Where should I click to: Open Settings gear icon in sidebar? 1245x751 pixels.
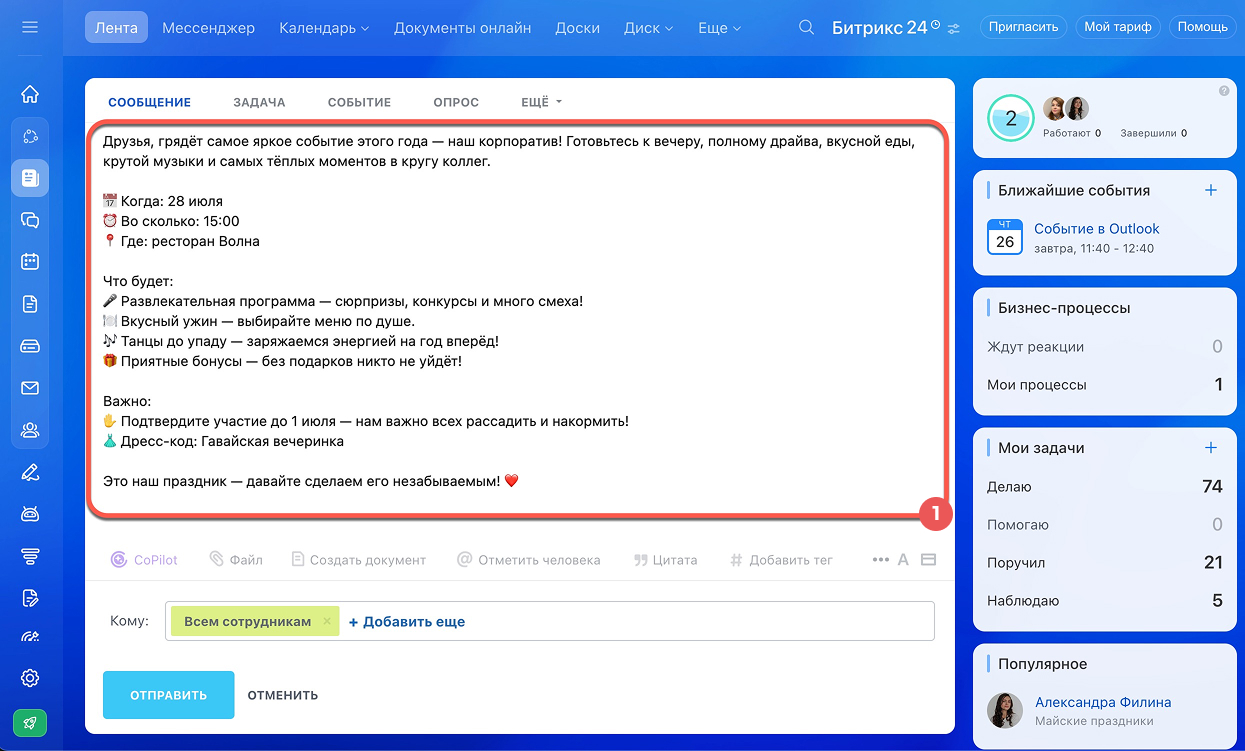point(30,678)
